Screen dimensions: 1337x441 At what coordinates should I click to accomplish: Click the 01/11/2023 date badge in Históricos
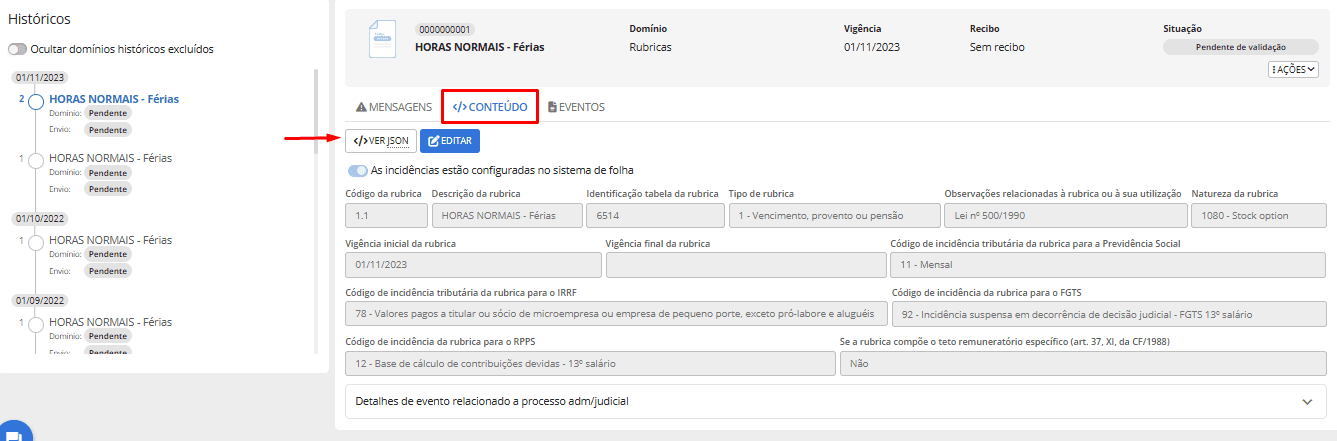pos(40,77)
